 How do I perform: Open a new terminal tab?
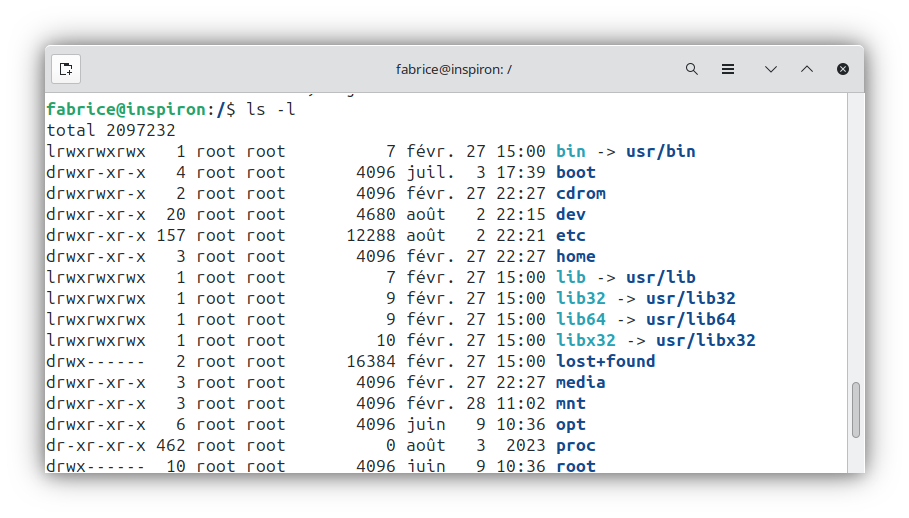click(66, 69)
